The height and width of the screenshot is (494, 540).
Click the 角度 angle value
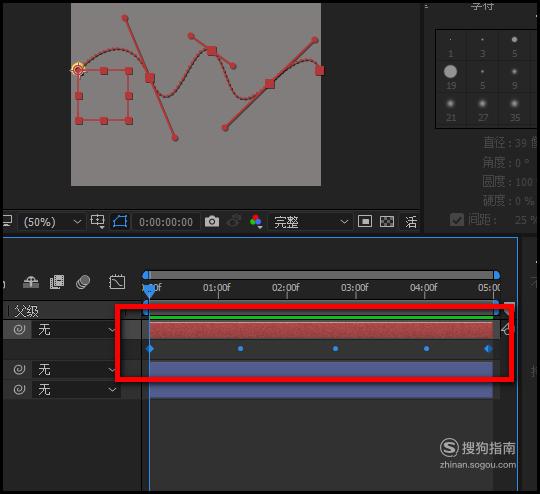[522, 163]
